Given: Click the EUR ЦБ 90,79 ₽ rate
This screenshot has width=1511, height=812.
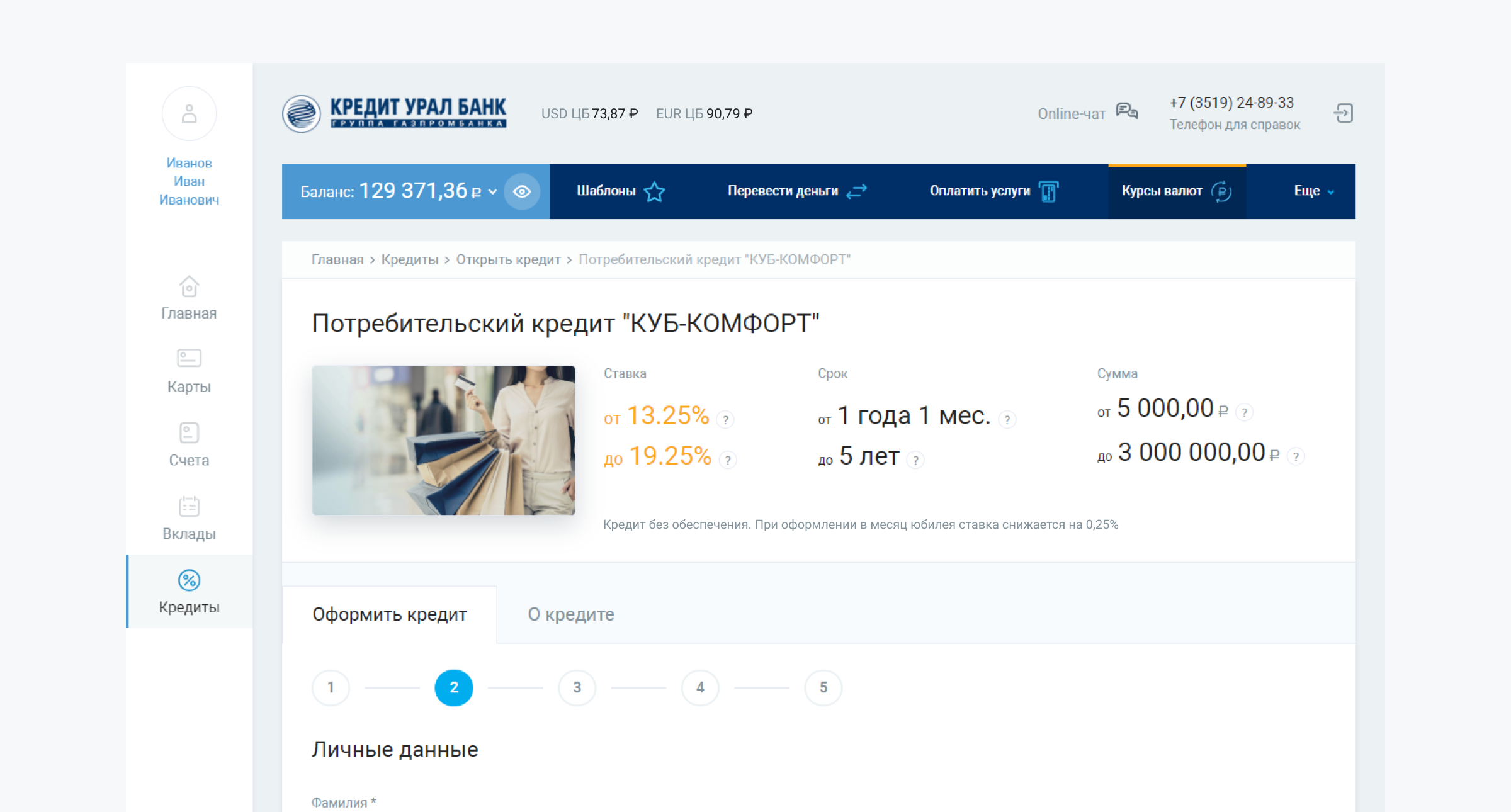Looking at the screenshot, I should tap(704, 114).
